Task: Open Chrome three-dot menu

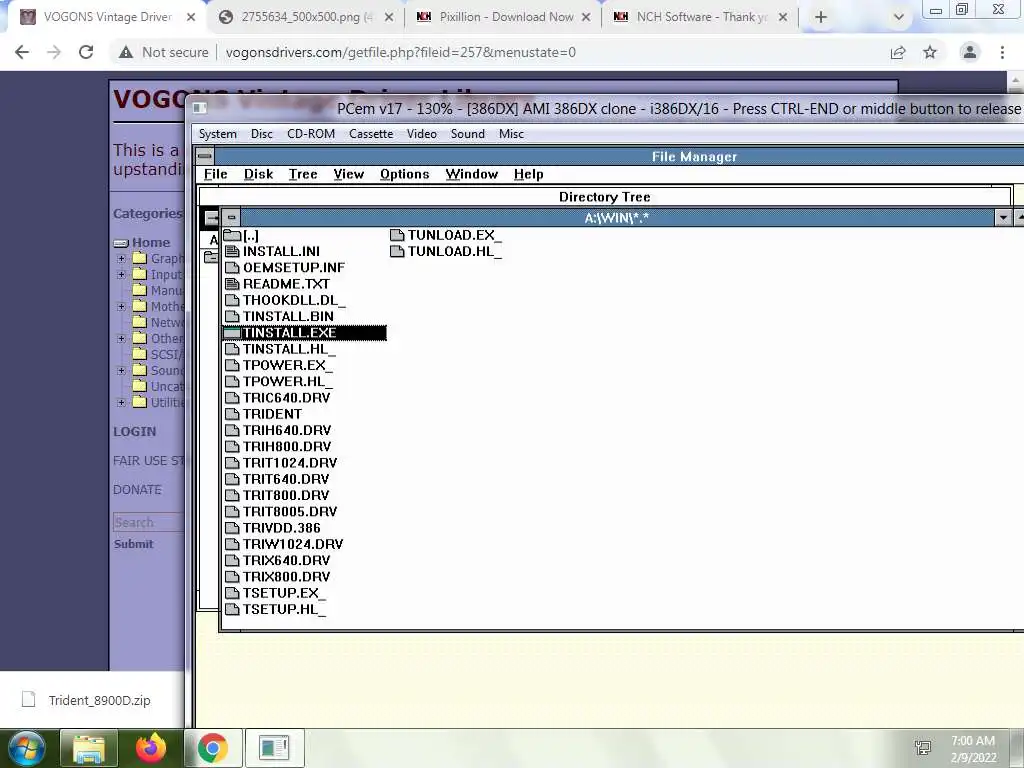Action: (x=1002, y=52)
